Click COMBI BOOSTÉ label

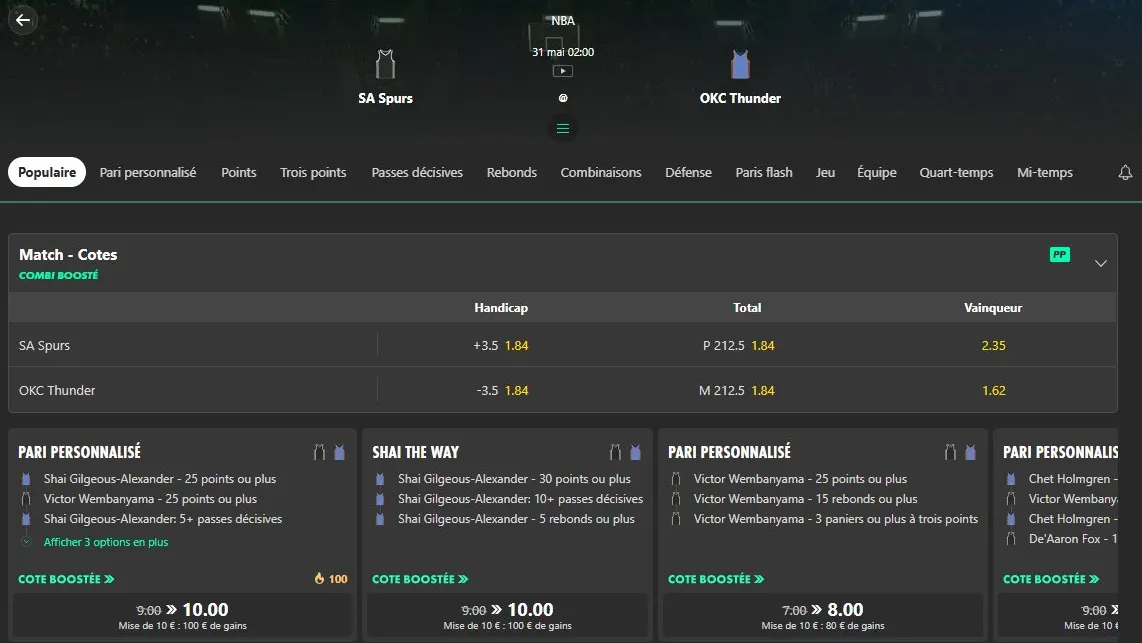(x=58, y=275)
